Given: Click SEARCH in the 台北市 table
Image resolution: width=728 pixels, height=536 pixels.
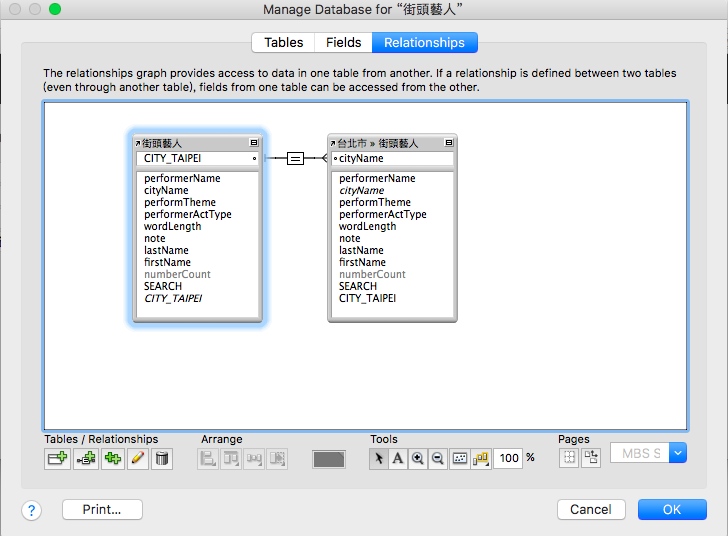Looking at the screenshot, I should (358, 287).
